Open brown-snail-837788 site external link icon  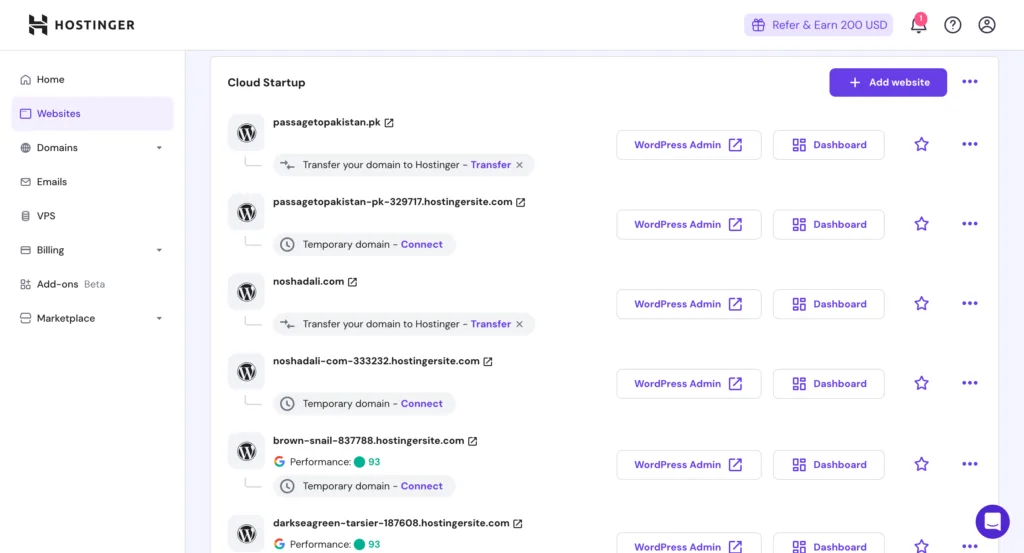472,441
